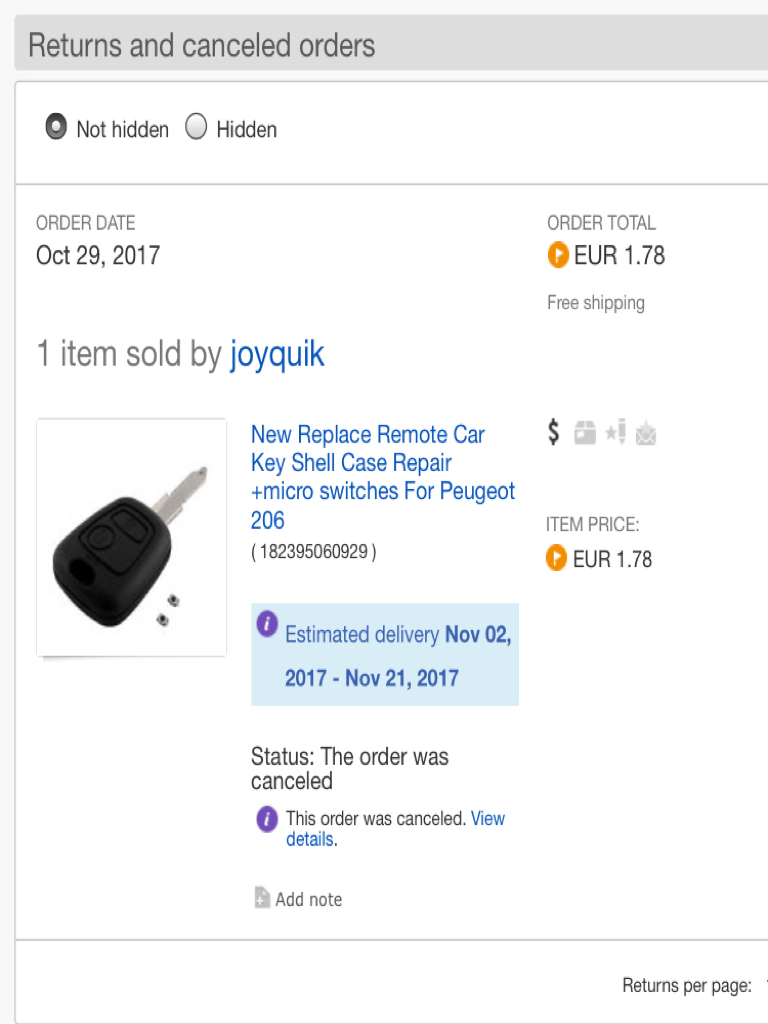Click the item number 182395060929
This screenshot has height=1024, width=768.
click(313, 552)
